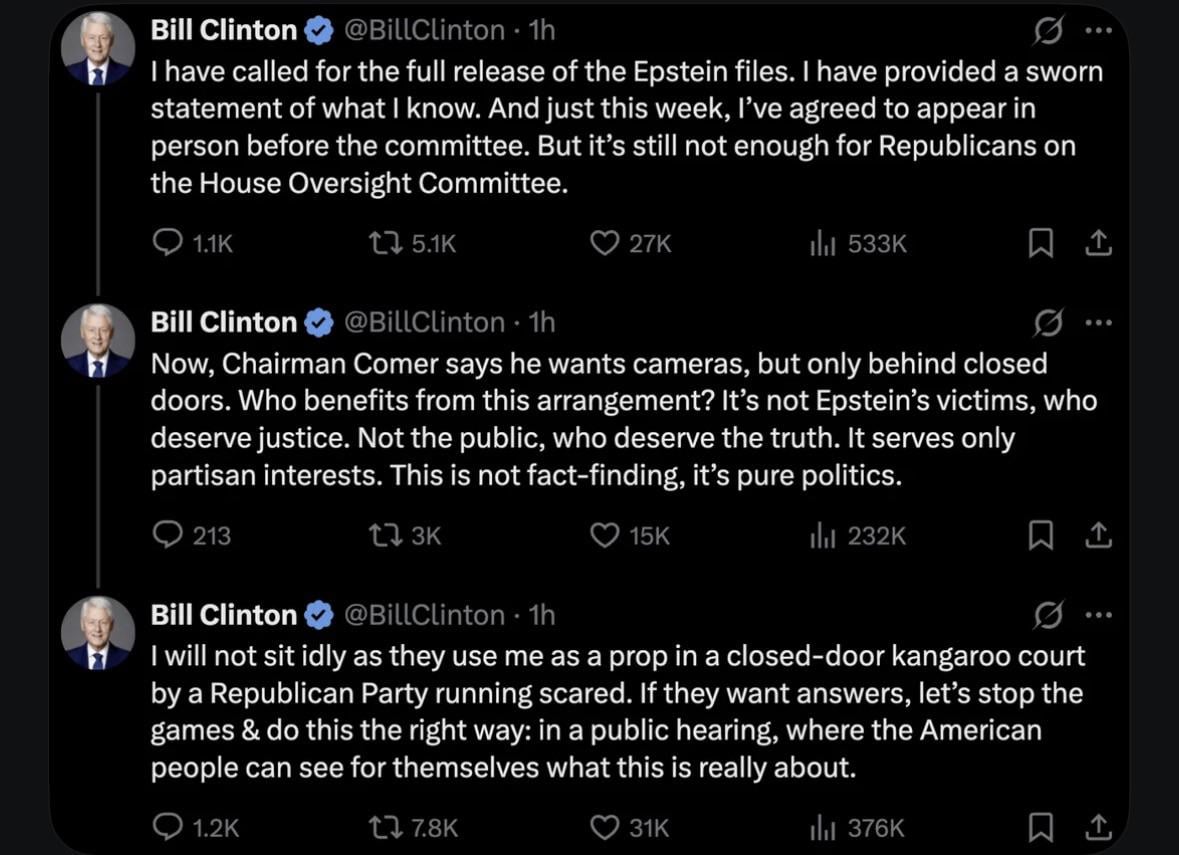Open the Grok icon on the first tweet
1179x855 pixels.
coord(1048,33)
